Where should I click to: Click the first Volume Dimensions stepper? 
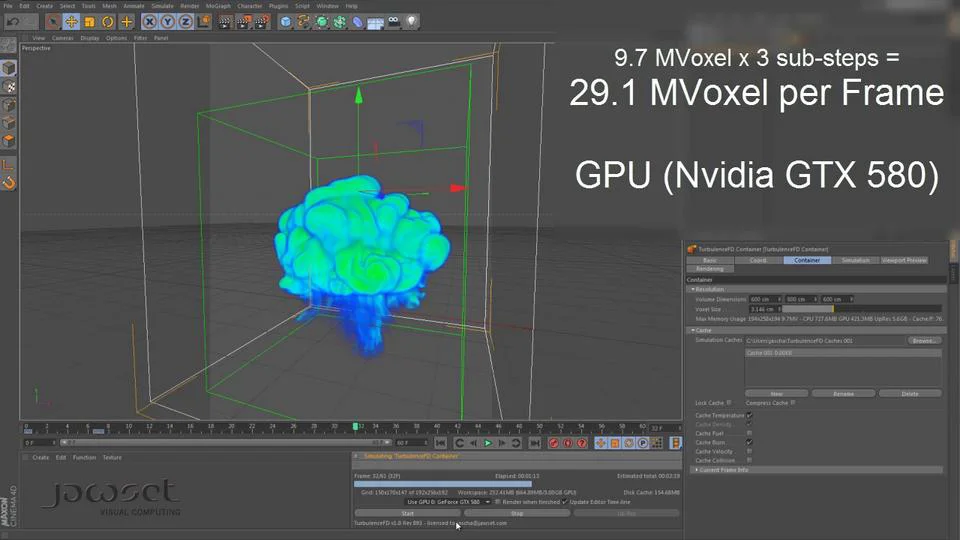tap(779, 299)
